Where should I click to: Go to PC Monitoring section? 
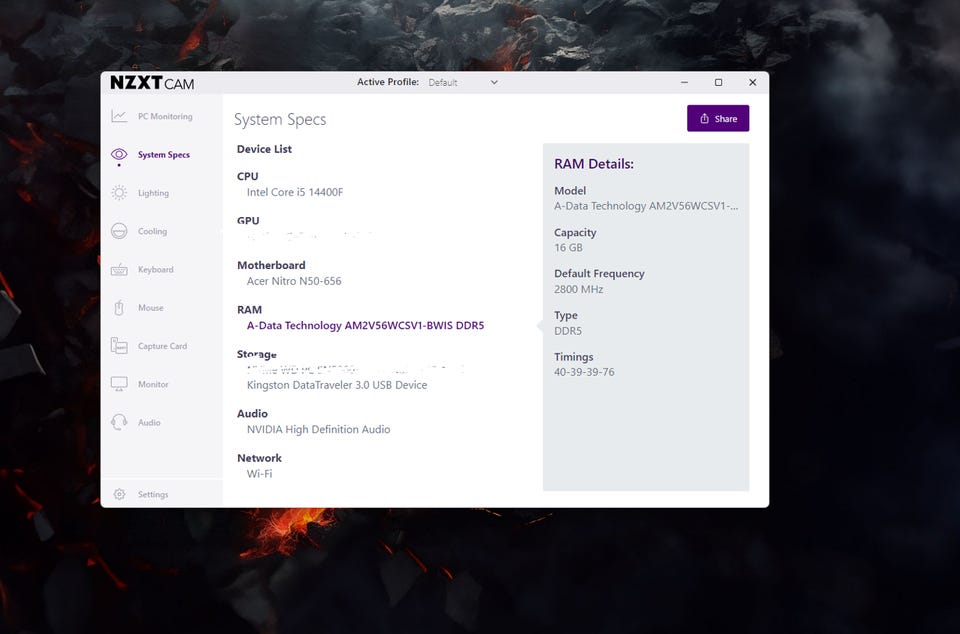(x=165, y=116)
